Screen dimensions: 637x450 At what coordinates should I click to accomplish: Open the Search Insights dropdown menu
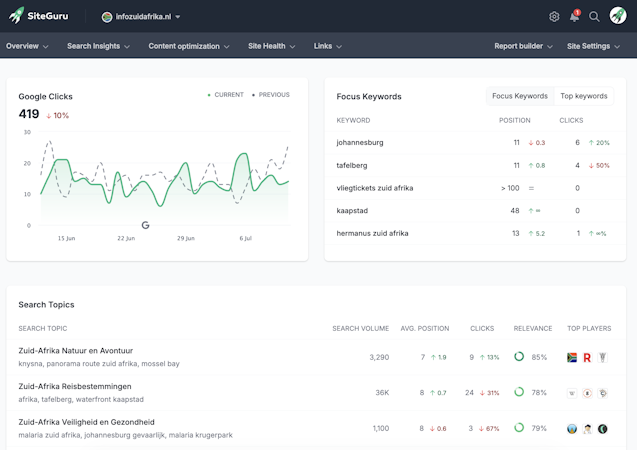98,46
